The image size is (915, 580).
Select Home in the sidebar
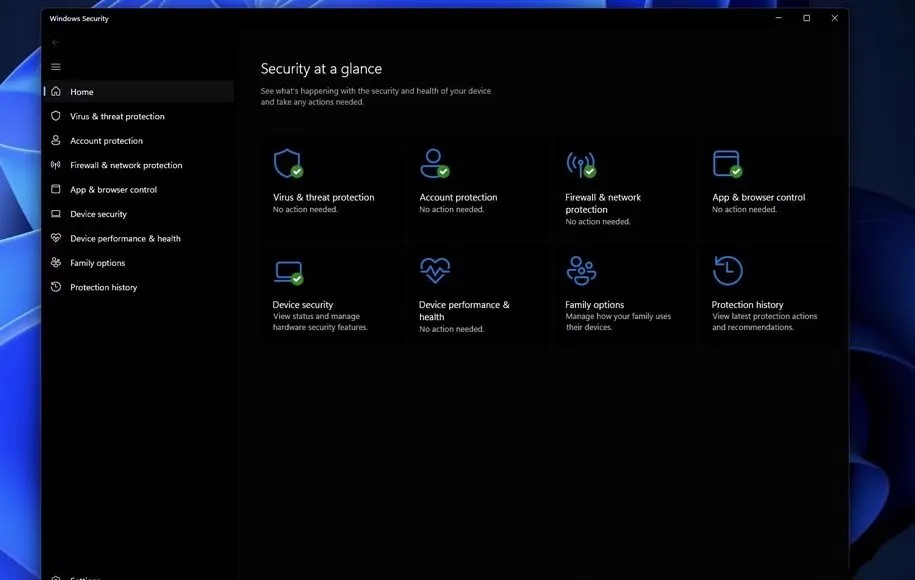[x=82, y=92]
